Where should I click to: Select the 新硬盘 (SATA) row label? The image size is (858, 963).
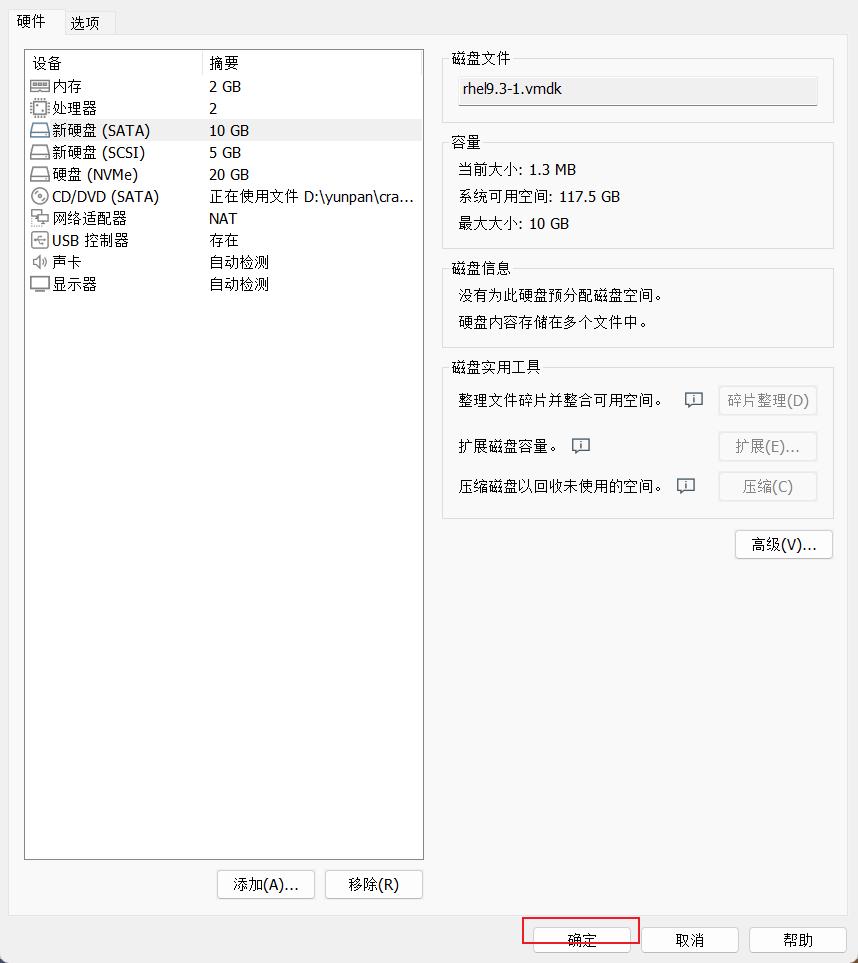[x=101, y=131]
